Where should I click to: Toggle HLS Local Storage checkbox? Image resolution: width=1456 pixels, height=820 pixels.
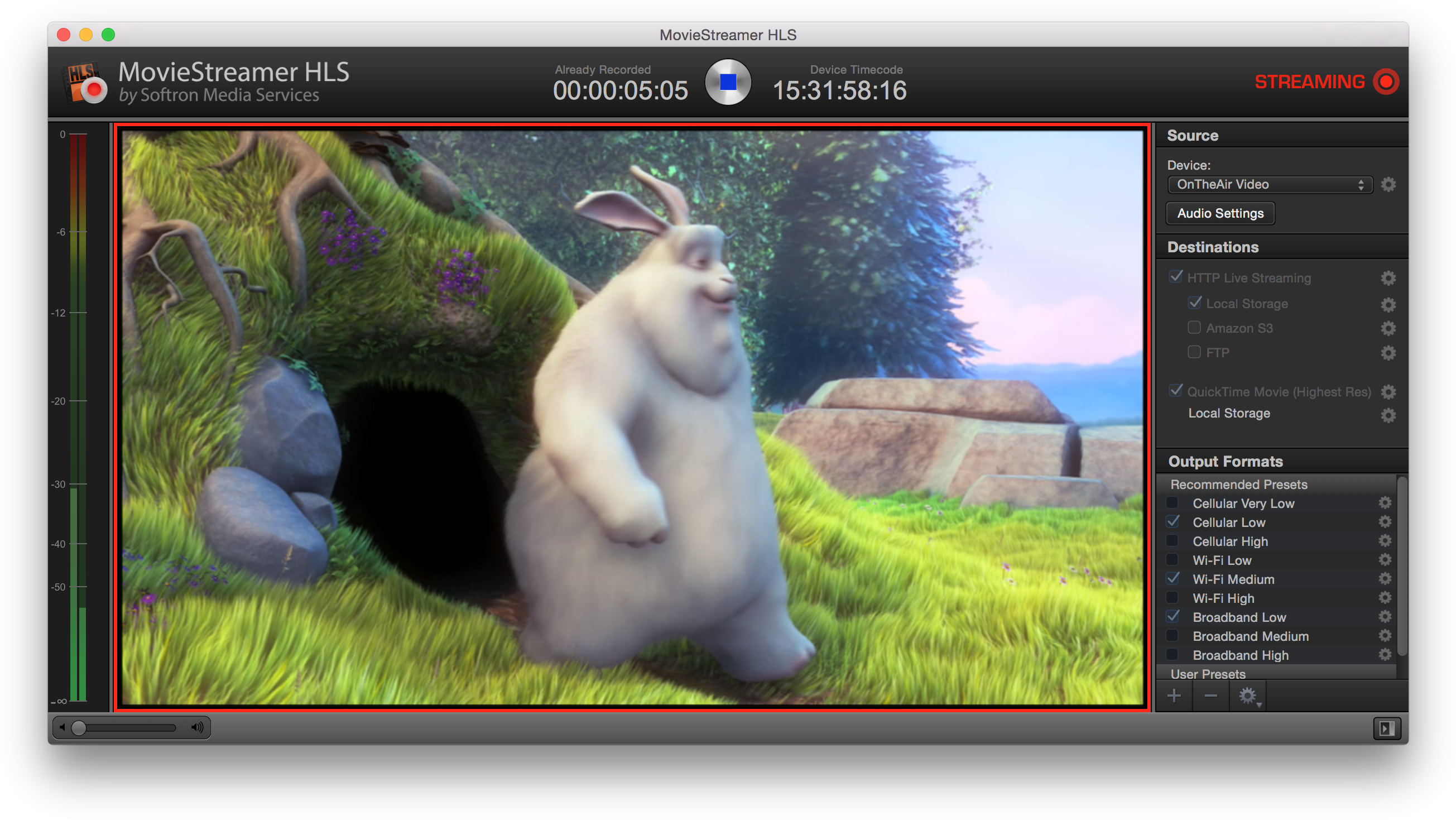click(x=1194, y=303)
